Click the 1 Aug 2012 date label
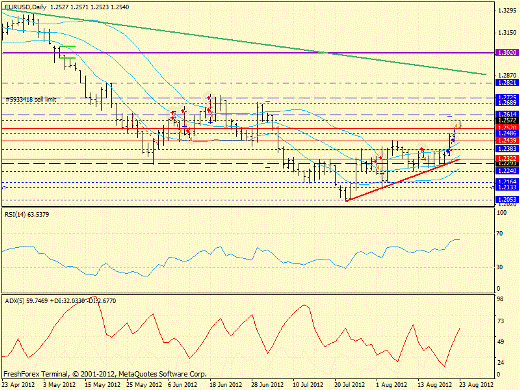The width and height of the screenshot is (520, 390). pyautogui.click(x=391, y=385)
